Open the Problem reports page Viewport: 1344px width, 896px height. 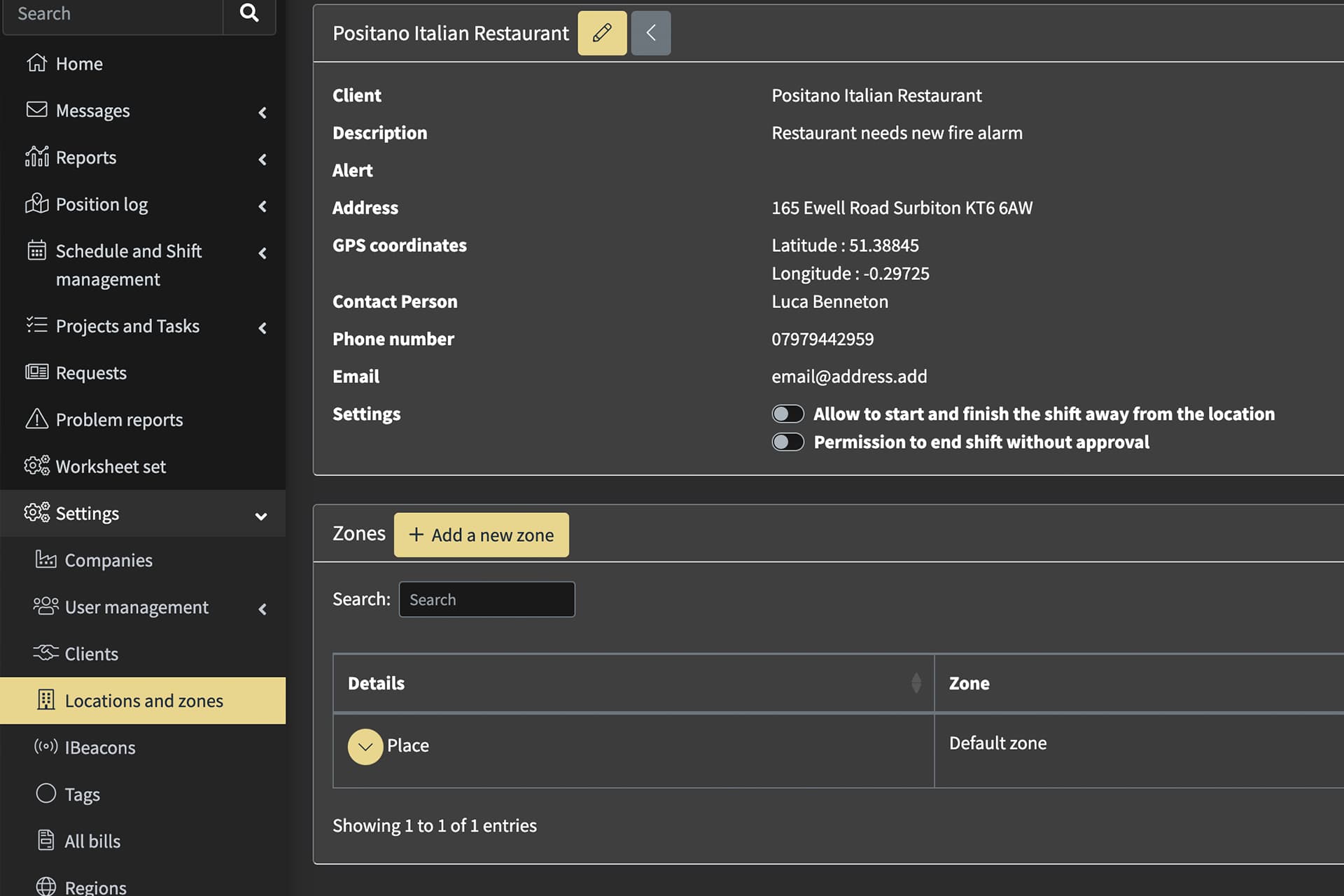119,420
